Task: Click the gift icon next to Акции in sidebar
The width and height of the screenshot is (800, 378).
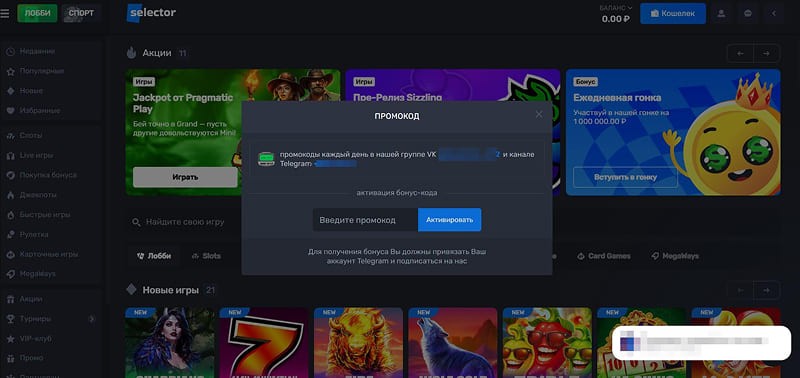Action: coord(10,299)
